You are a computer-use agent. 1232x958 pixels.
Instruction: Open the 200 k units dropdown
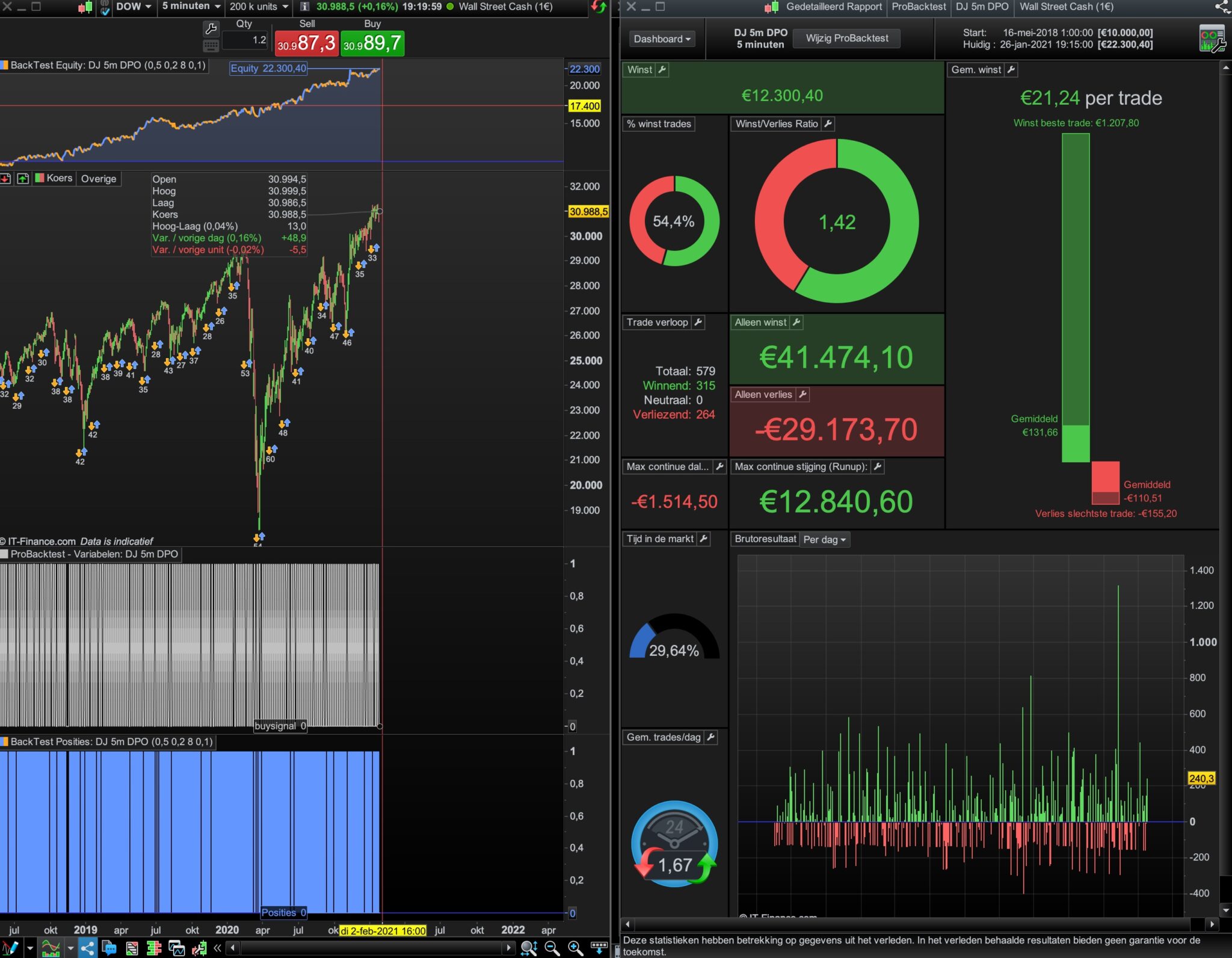[259, 7]
